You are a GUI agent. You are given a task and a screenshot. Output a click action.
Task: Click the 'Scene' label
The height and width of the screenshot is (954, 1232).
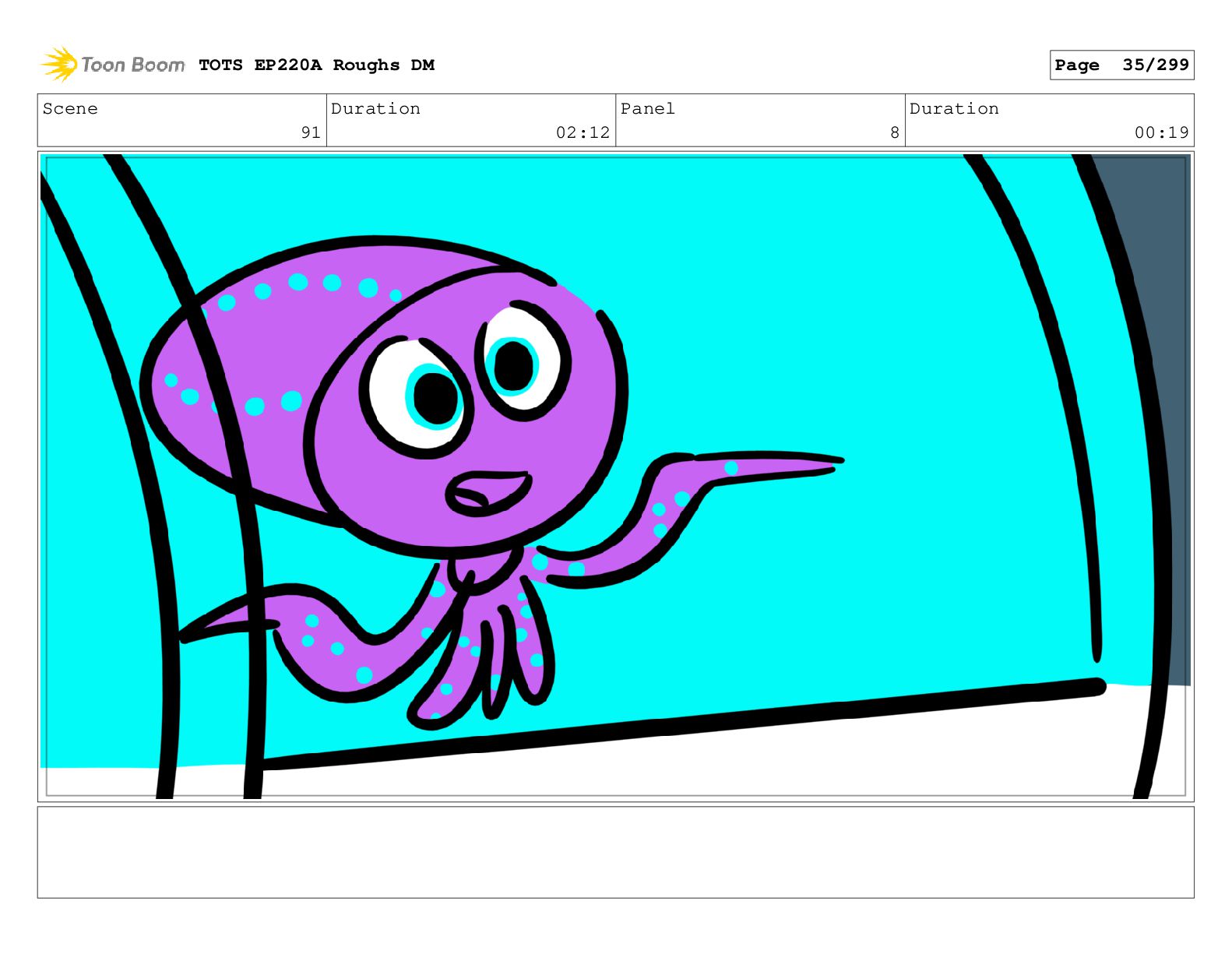70,109
